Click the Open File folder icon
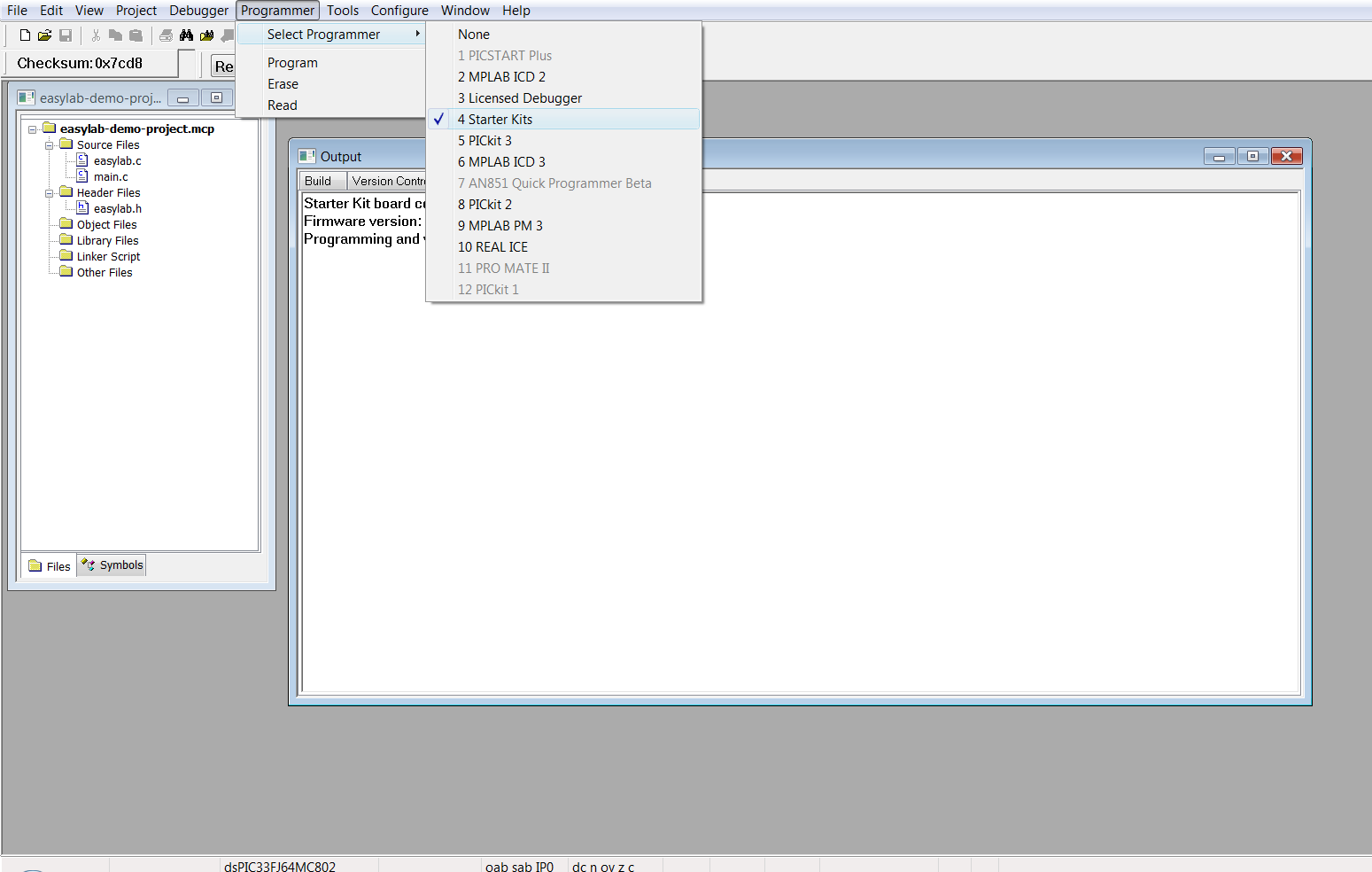1372x872 pixels. point(45,35)
